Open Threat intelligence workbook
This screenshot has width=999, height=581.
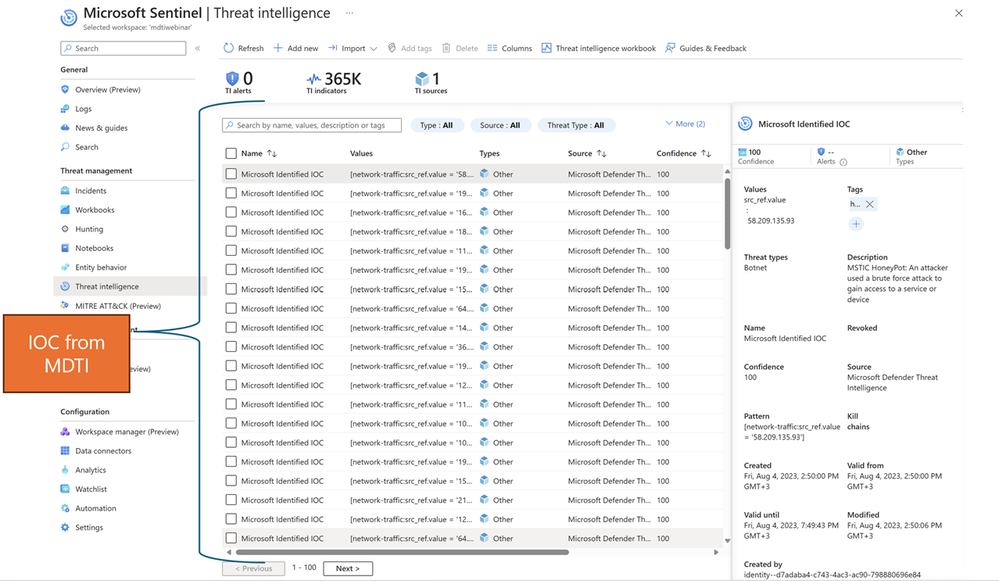coord(598,48)
